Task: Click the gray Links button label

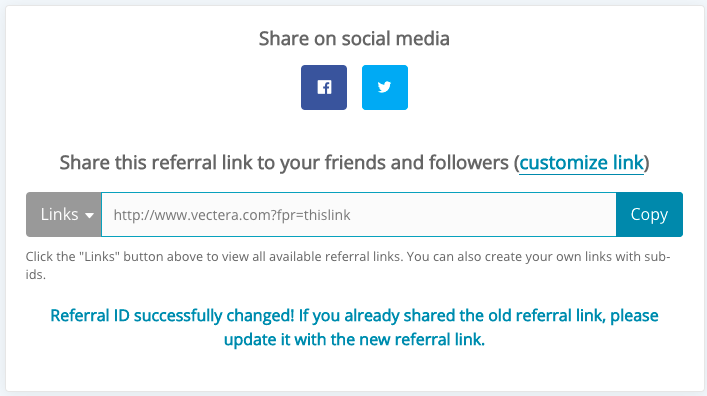Action: tap(60, 215)
